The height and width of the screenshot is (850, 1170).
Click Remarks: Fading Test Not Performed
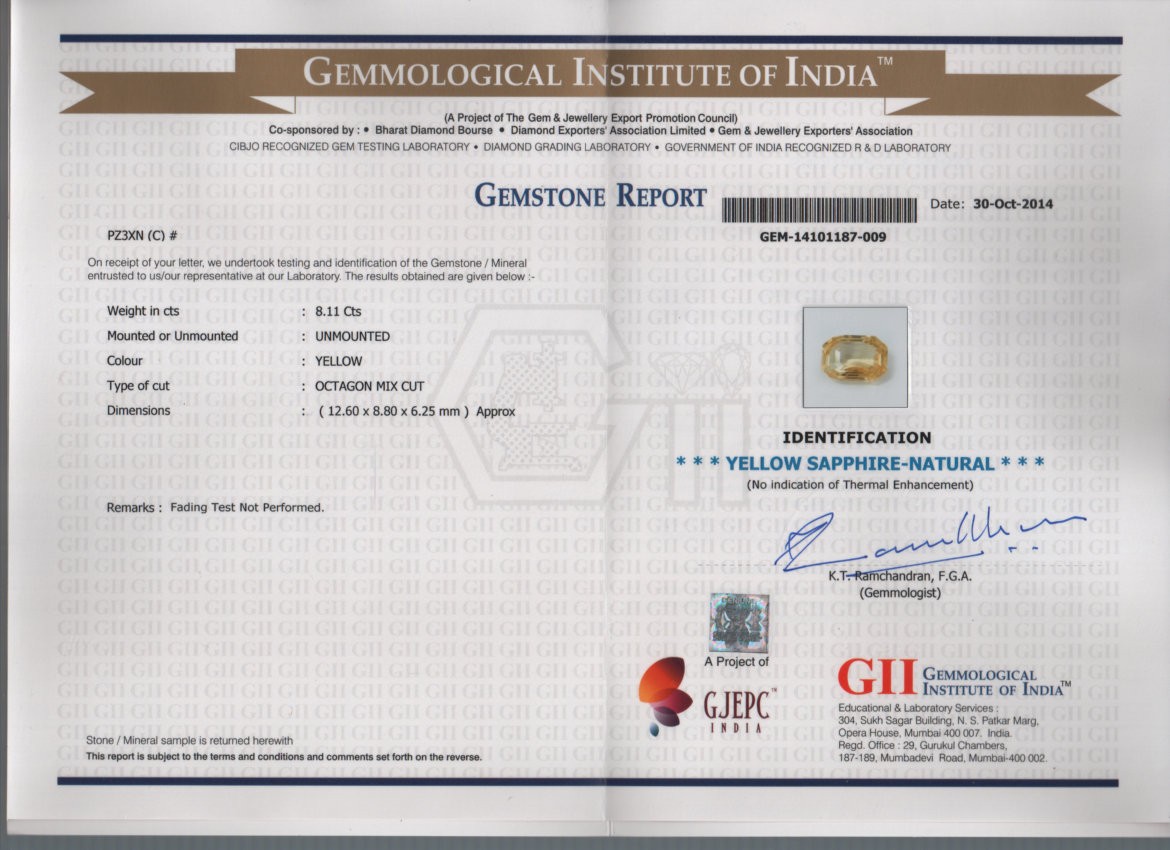[215, 507]
